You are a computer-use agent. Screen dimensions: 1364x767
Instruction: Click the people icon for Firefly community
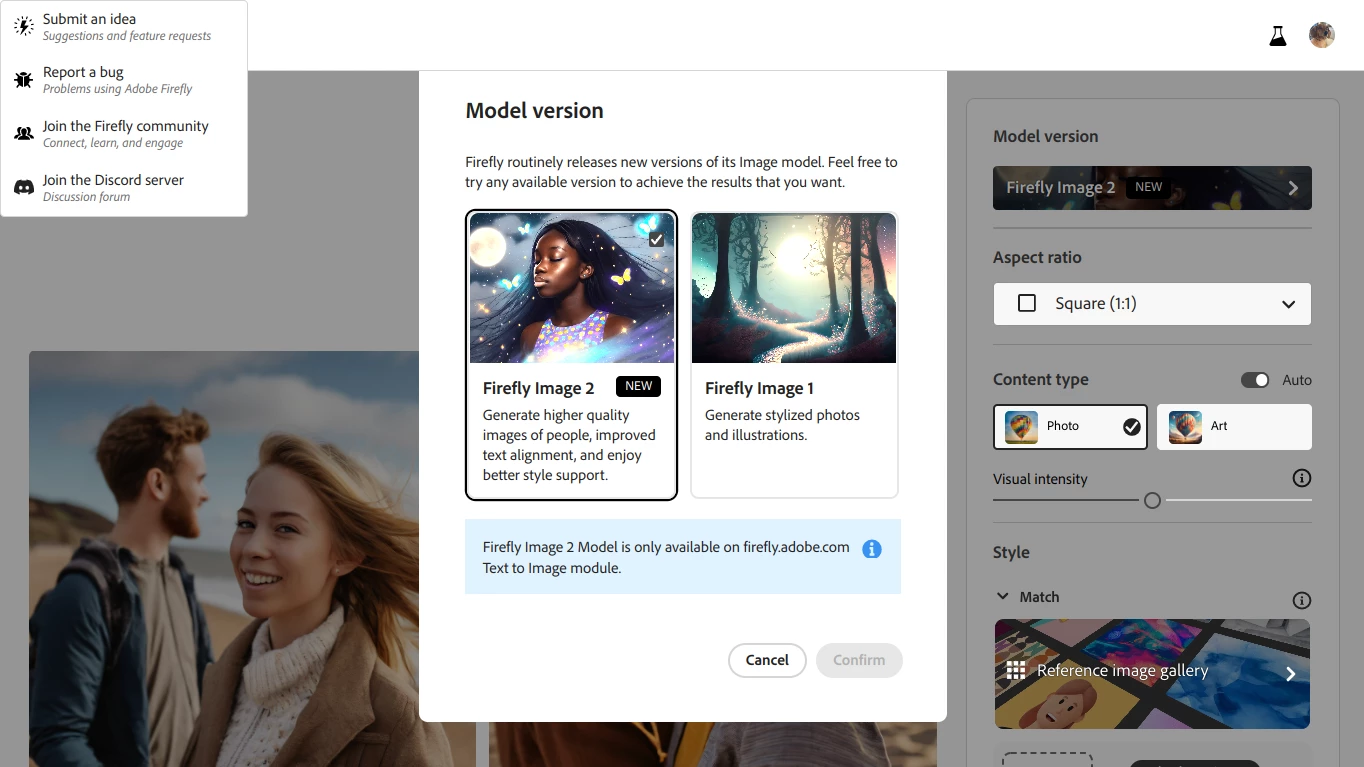[24, 134]
